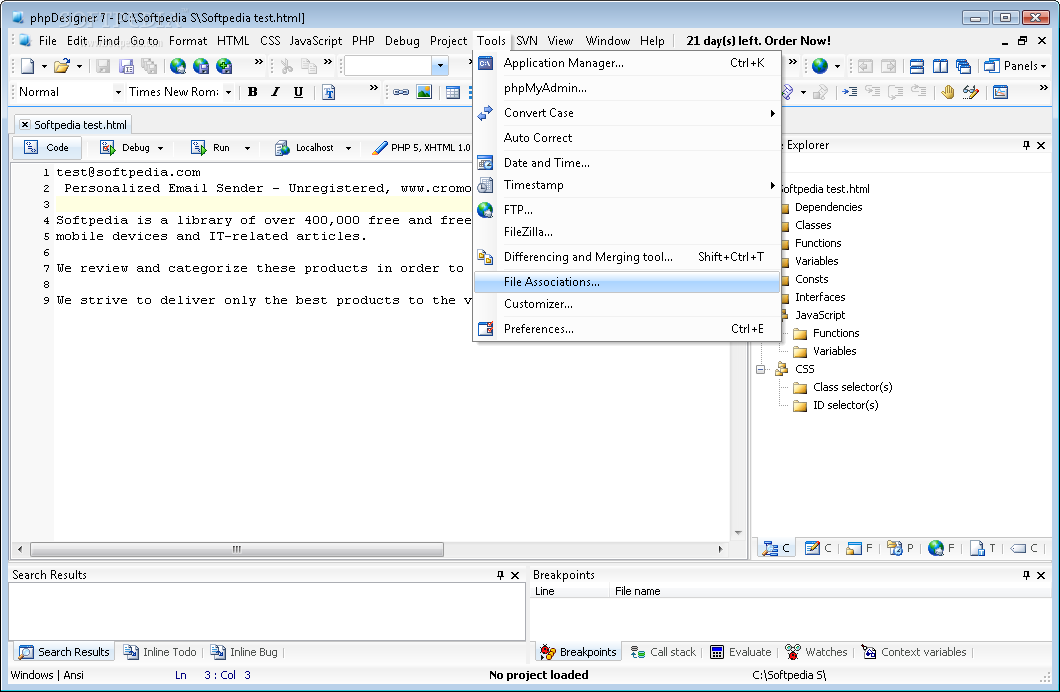Viewport: 1060px width, 692px height.
Task: Select the Customizer menu entry
Action: [x=627, y=304]
